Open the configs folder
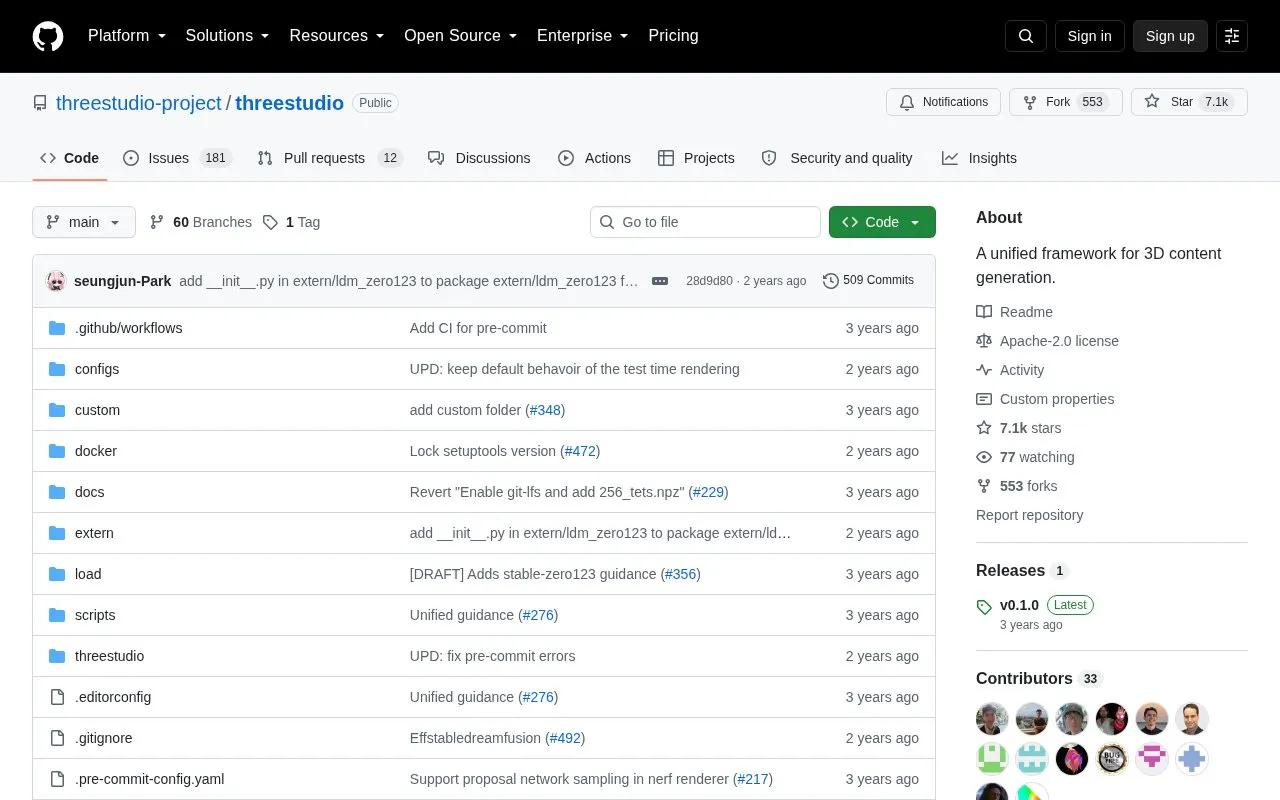The width and height of the screenshot is (1280, 800). (97, 369)
